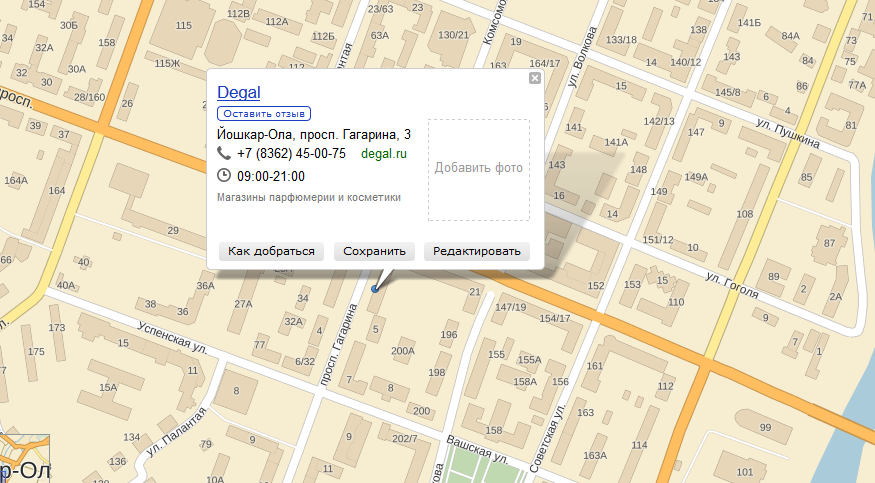Viewport: 875px width, 483px height.
Task: Open the degal.ru website link
Action: tap(384, 153)
